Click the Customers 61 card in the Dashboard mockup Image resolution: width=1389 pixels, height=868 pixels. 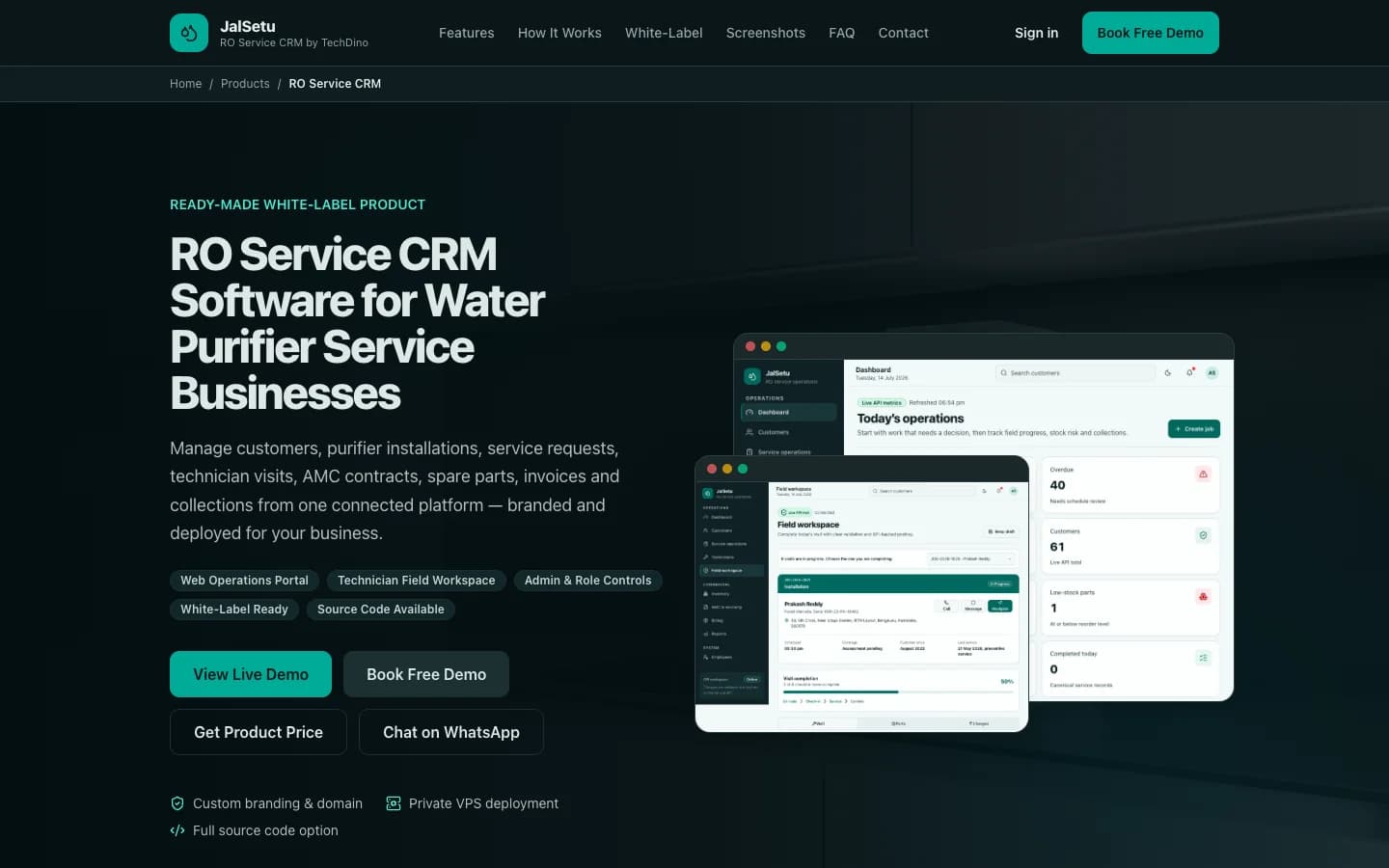pos(1130,546)
